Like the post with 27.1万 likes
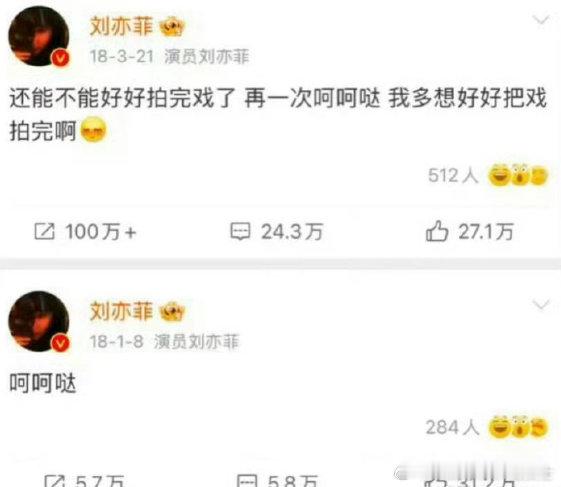561x487 pixels. tap(470, 232)
